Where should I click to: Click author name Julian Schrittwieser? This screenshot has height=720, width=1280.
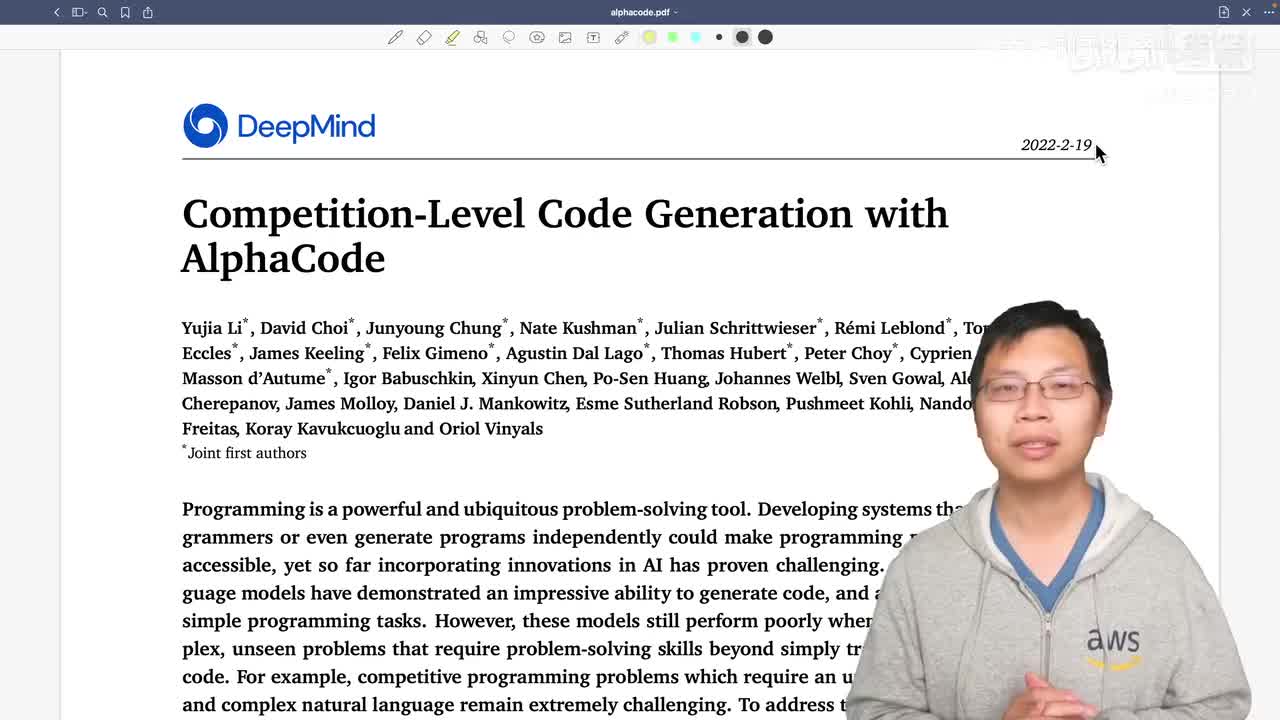pos(735,328)
